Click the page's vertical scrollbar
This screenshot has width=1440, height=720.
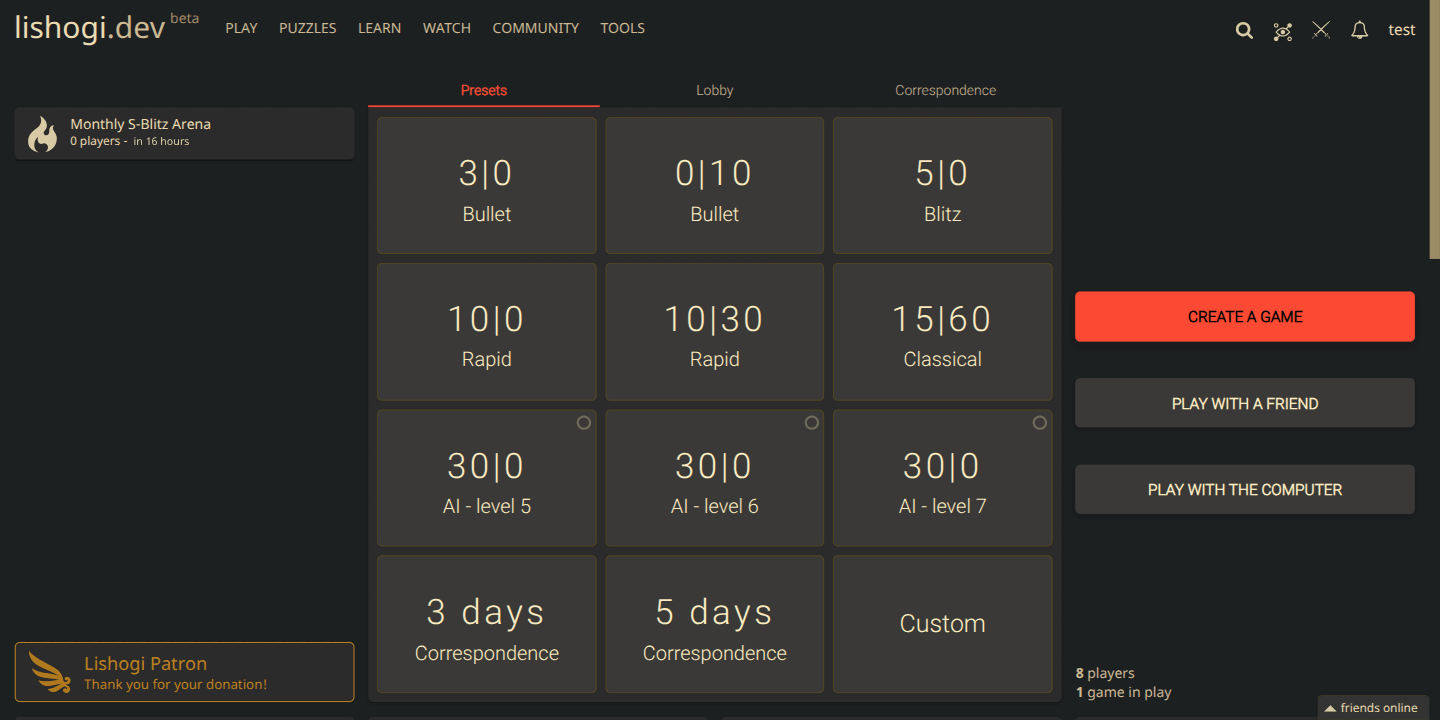coord(1435,130)
